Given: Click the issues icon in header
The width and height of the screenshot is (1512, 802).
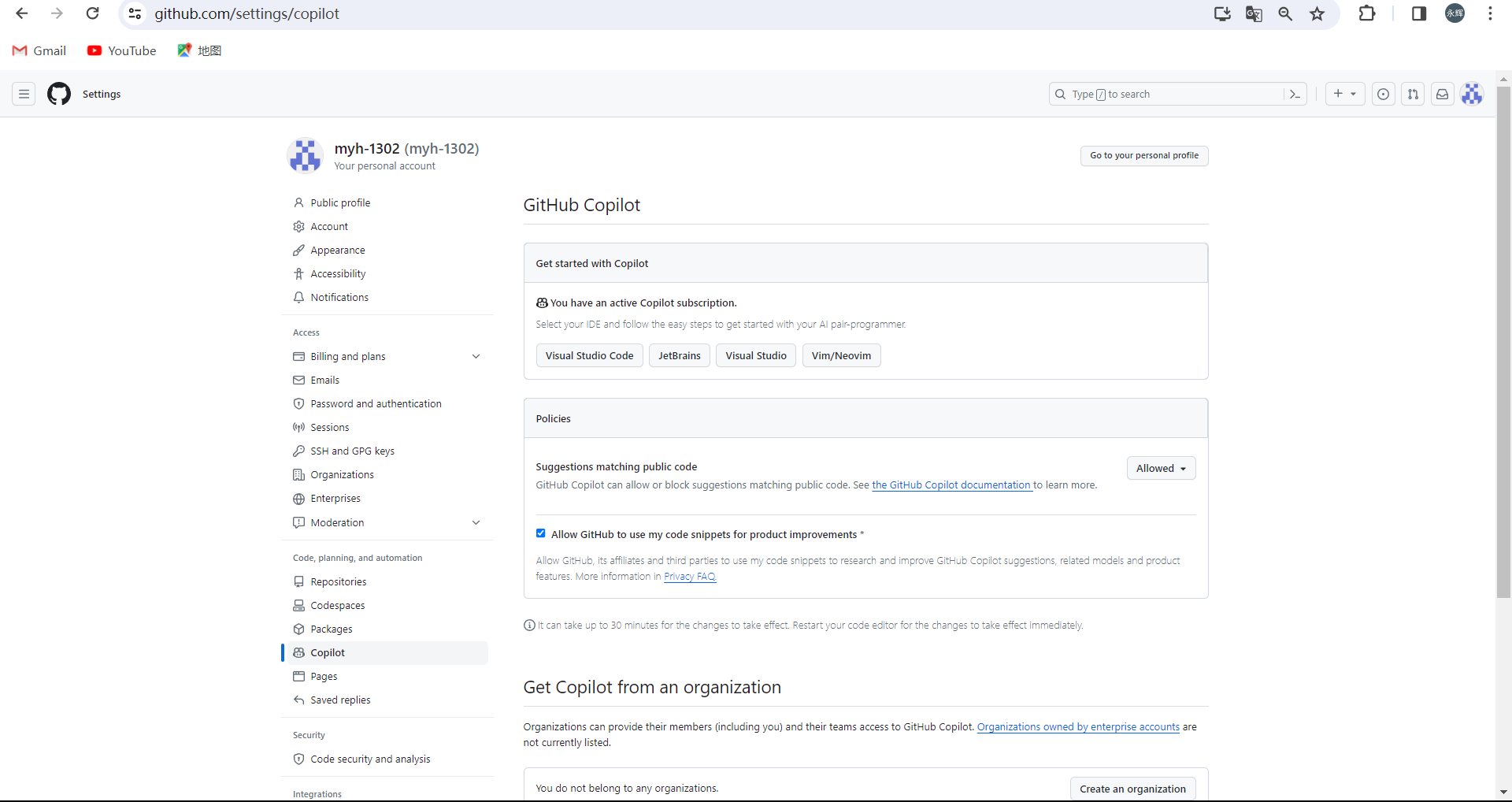Looking at the screenshot, I should 1383,94.
